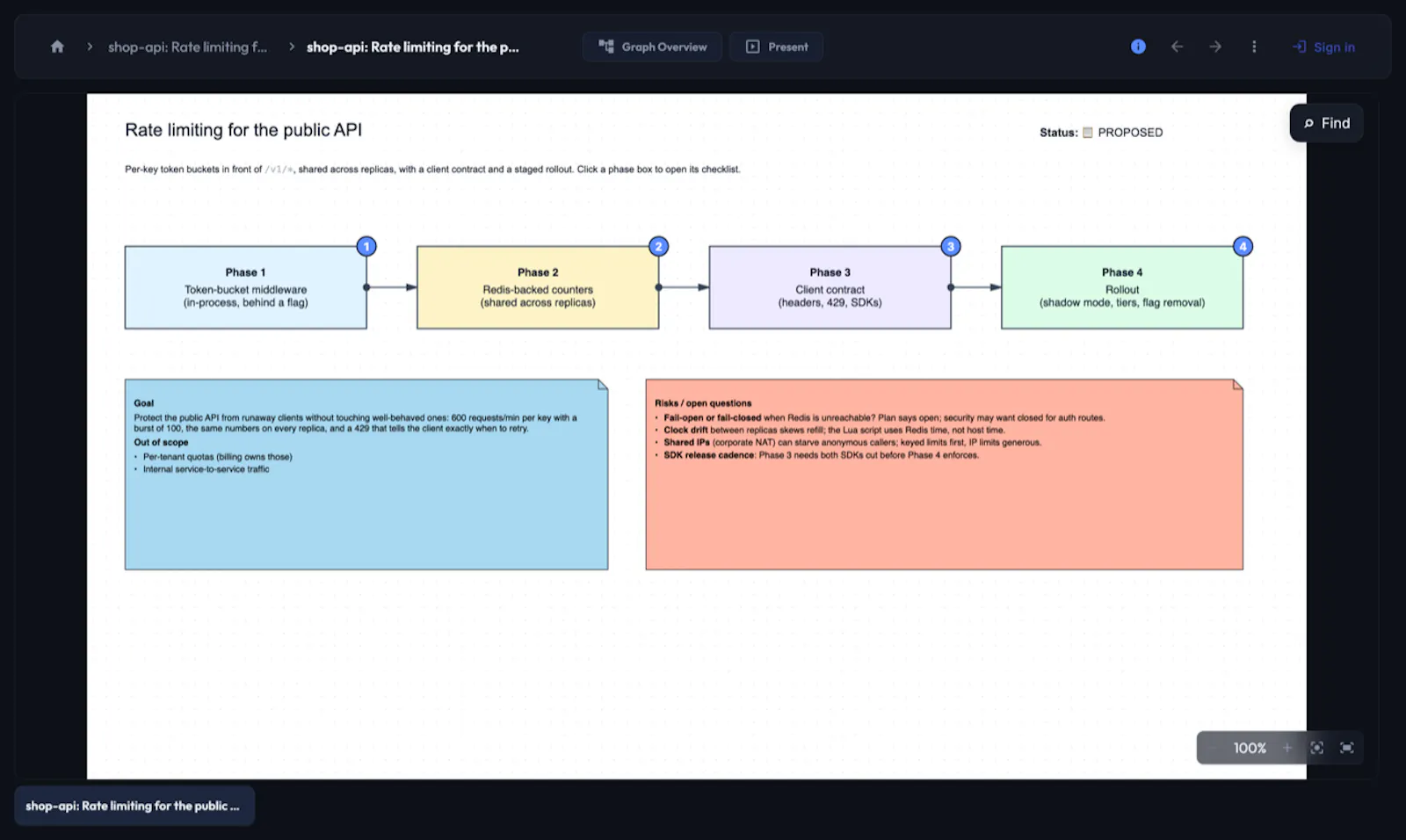This screenshot has width=1406, height=840.
Task: Fit diagram to screen icon
Action: pyautogui.click(x=1316, y=748)
